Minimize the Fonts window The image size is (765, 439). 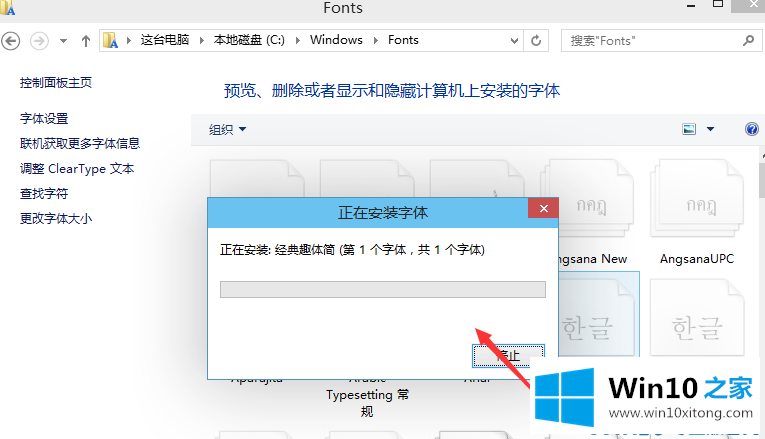click(x=691, y=6)
